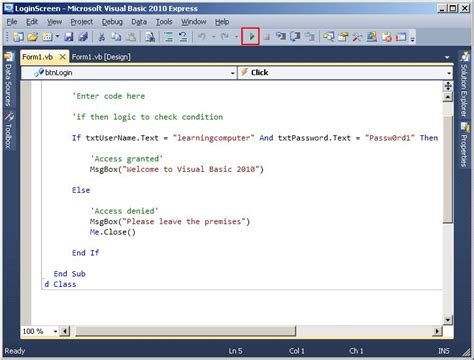The height and width of the screenshot is (360, 474).
Task: Switch to the Form1.vb code tab
Action: (37, 57)
